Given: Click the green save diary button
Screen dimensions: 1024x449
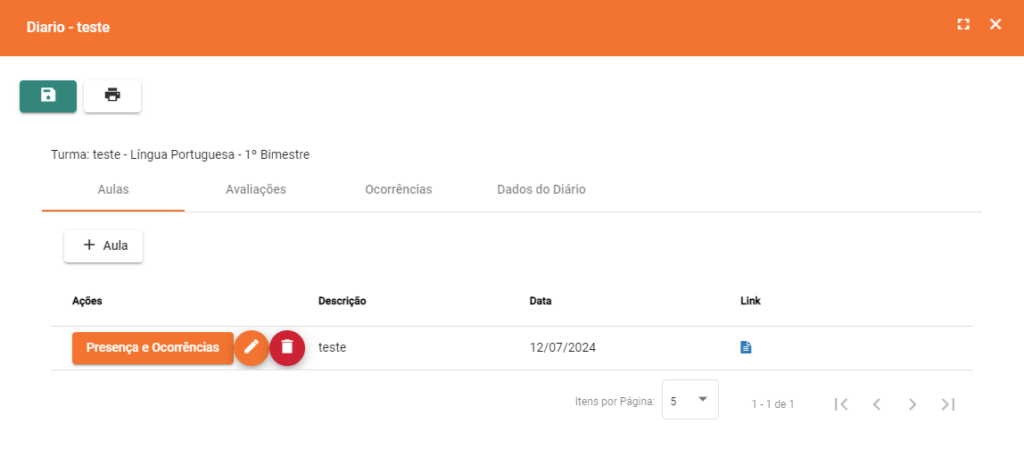Looking at the screenshot, I should [x=48, y=96].
